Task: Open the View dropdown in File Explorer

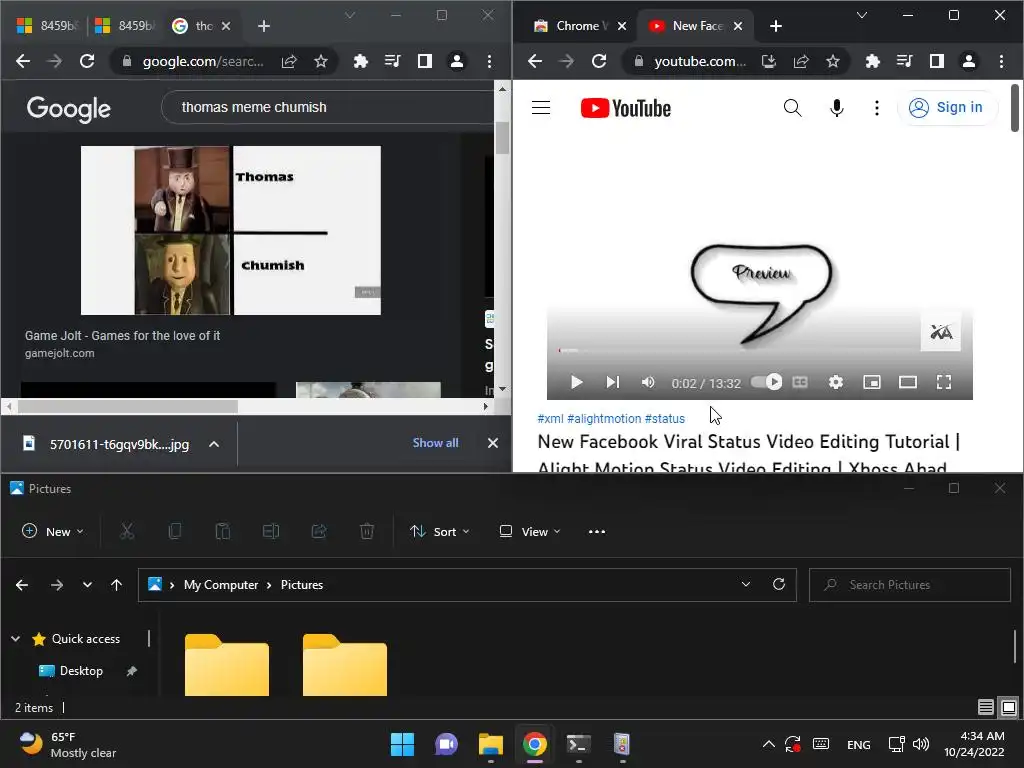Action: pos(530,532)
